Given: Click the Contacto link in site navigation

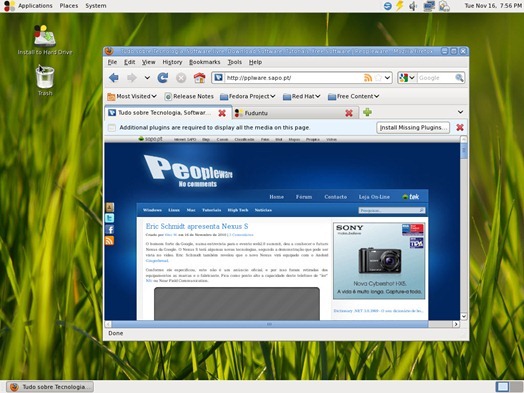Looking at the screenshot, I should (x=336, y=197).
